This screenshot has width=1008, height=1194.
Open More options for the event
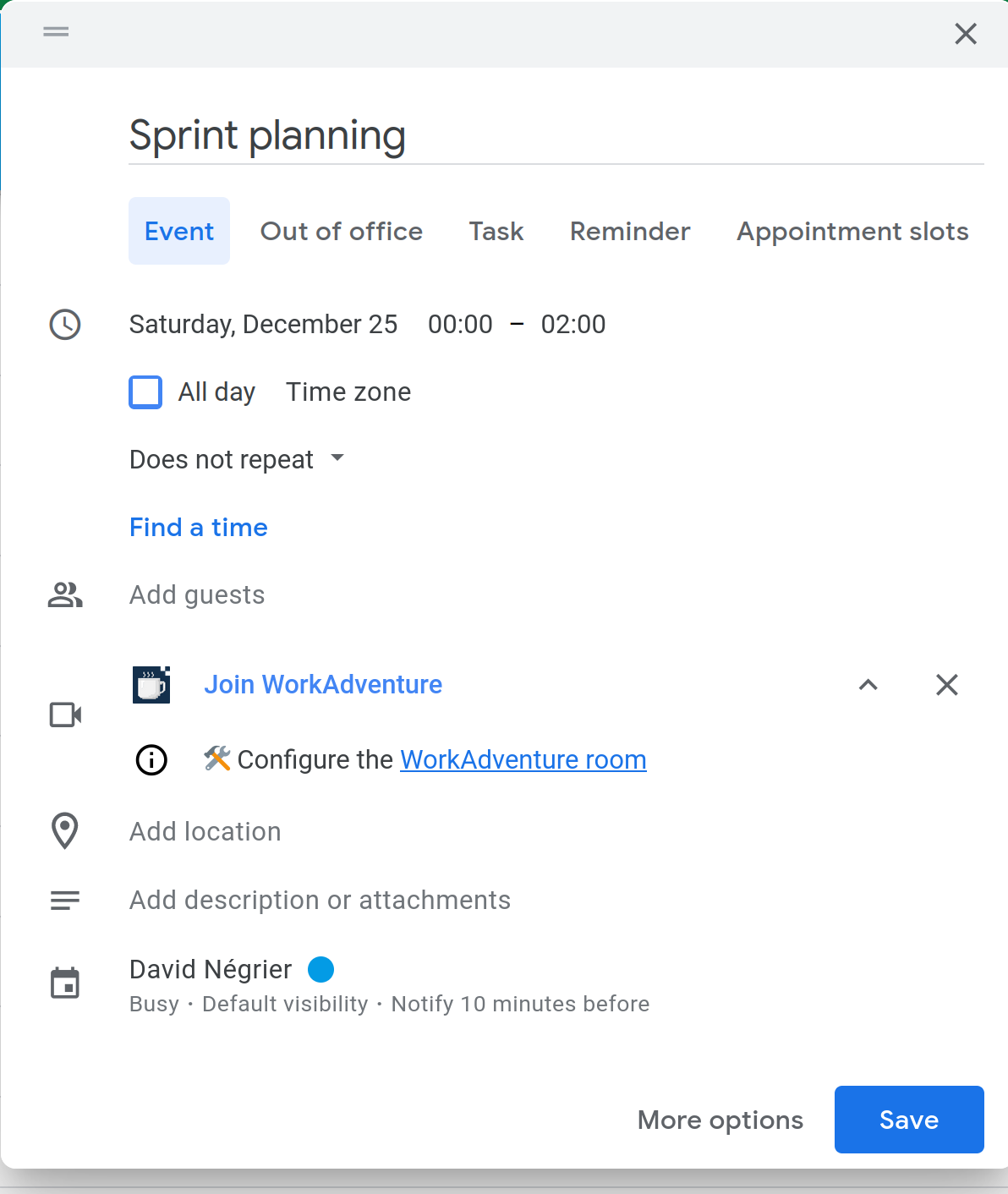[x=720, y=1120]
